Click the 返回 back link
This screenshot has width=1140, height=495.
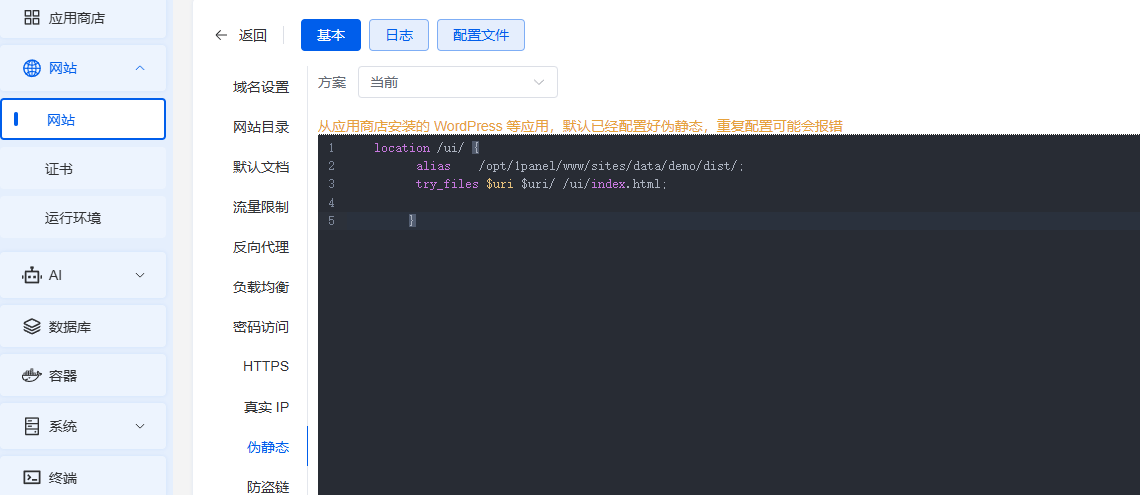click(252, 35)
